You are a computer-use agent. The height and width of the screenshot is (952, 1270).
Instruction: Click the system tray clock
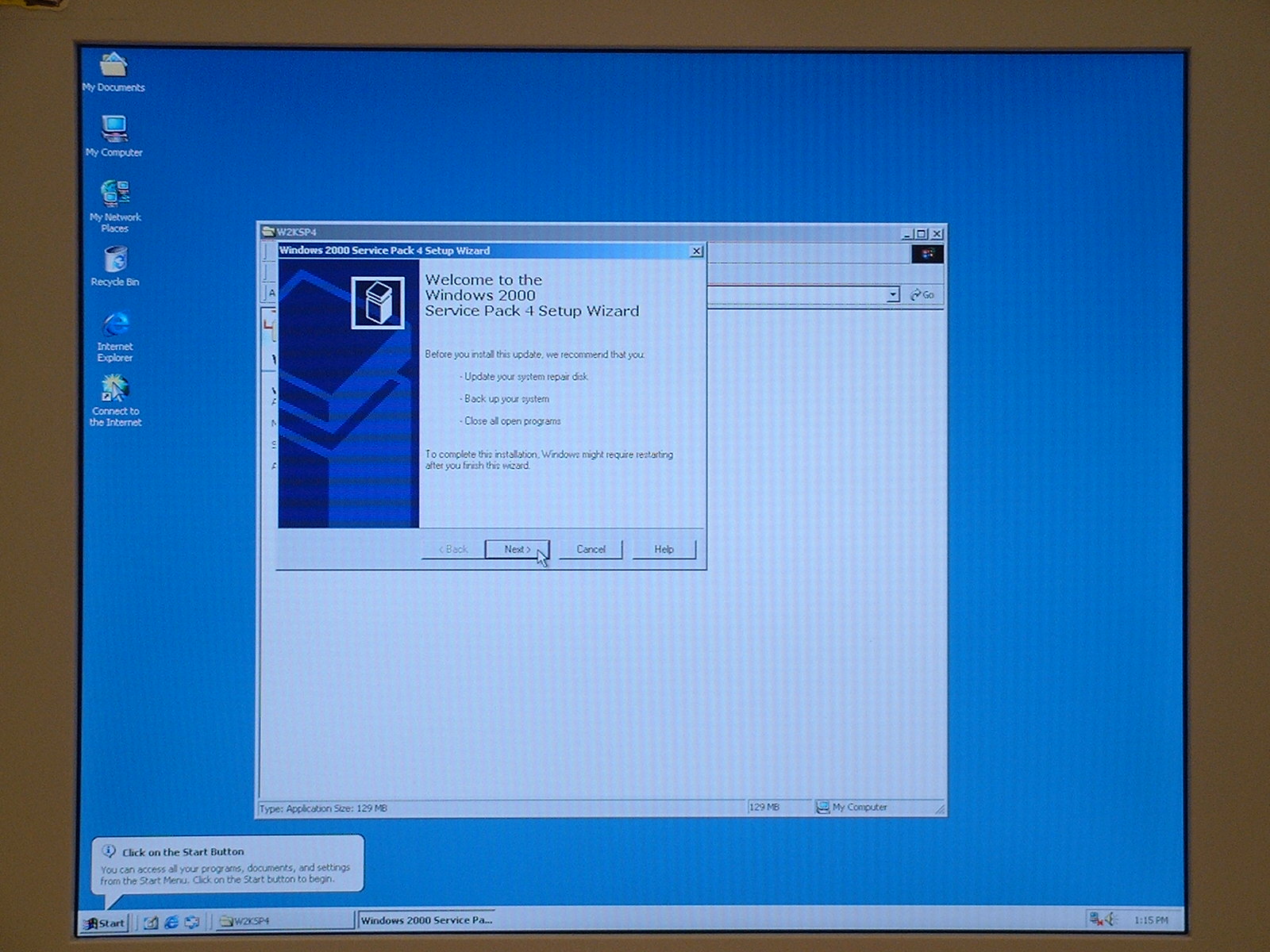(1150, 920)
